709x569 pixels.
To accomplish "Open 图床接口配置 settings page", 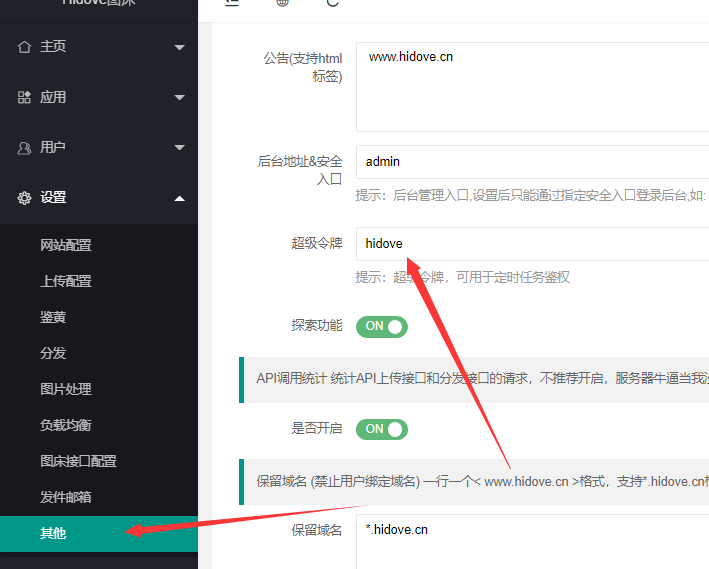I will 99,461.
